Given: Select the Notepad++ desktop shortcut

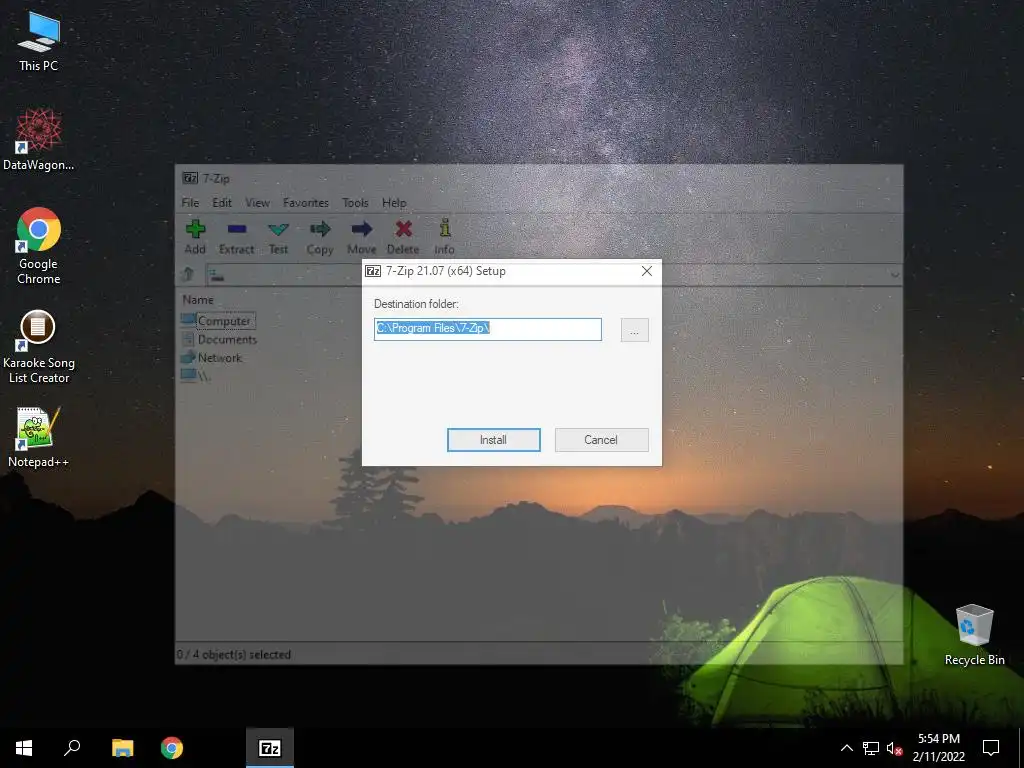Looking at the screenshot, I should point(39,438).
